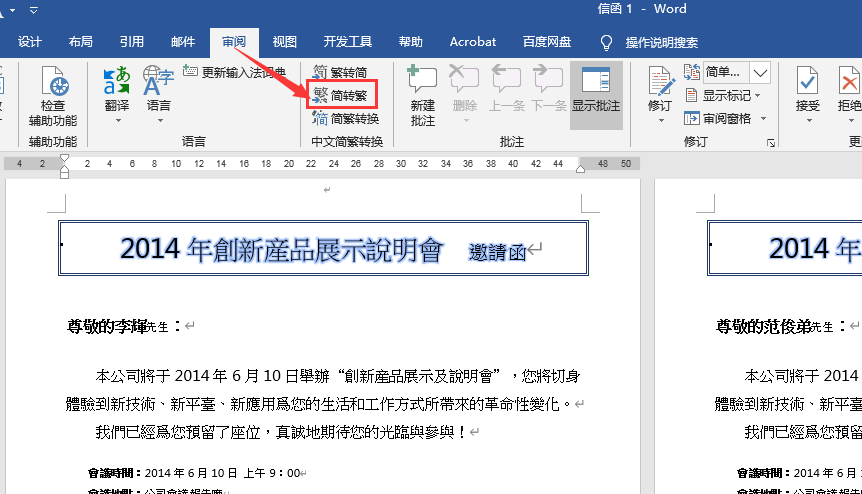Switch to the Mailings (邮件) tab
Image resolution: width=862 pixels, height=494 pixels.
(183, 42)
